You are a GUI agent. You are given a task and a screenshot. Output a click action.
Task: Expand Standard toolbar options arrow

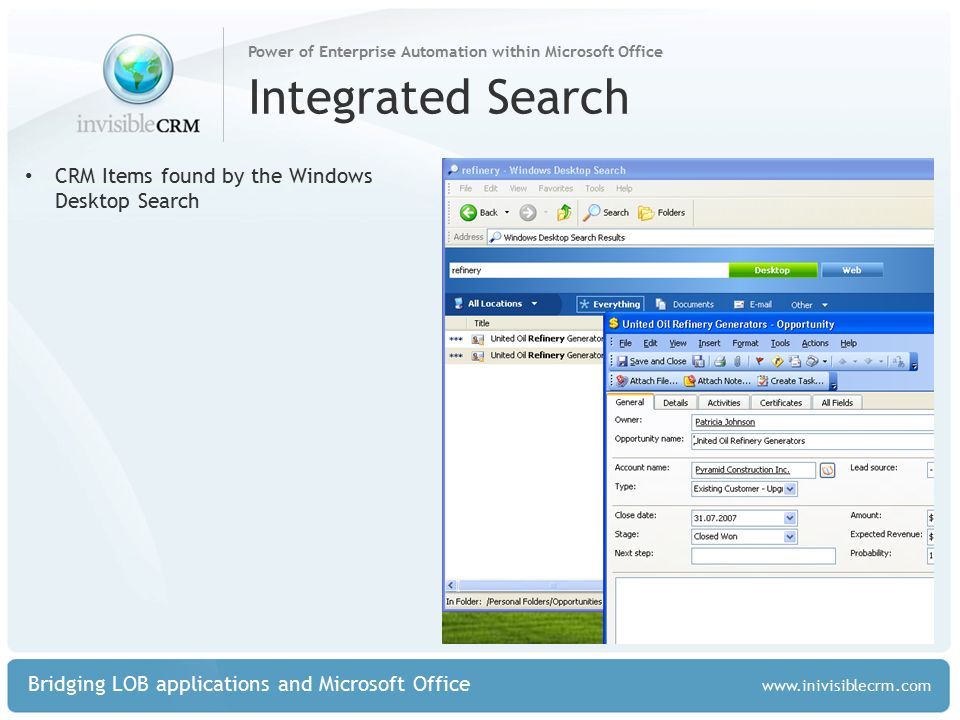[x=914, y=362]
